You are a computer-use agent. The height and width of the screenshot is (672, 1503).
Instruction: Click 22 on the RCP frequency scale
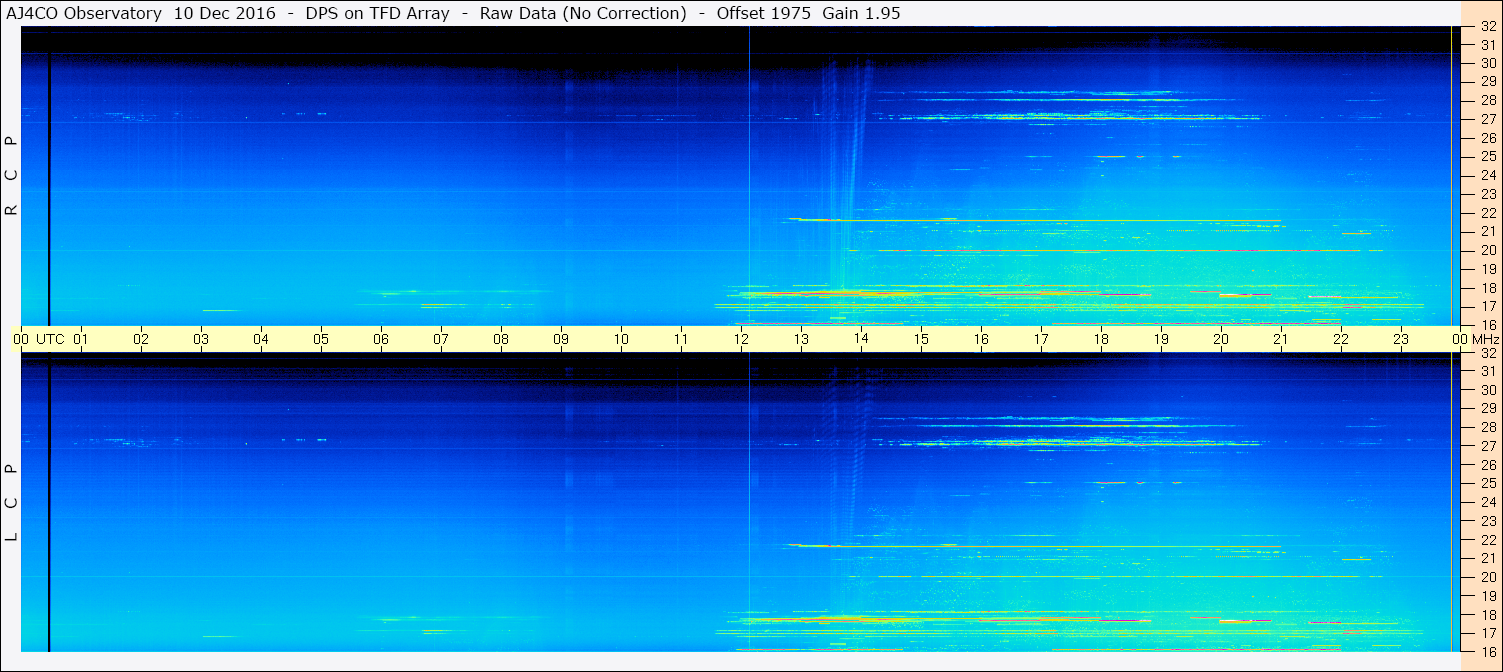point(1488,212)
